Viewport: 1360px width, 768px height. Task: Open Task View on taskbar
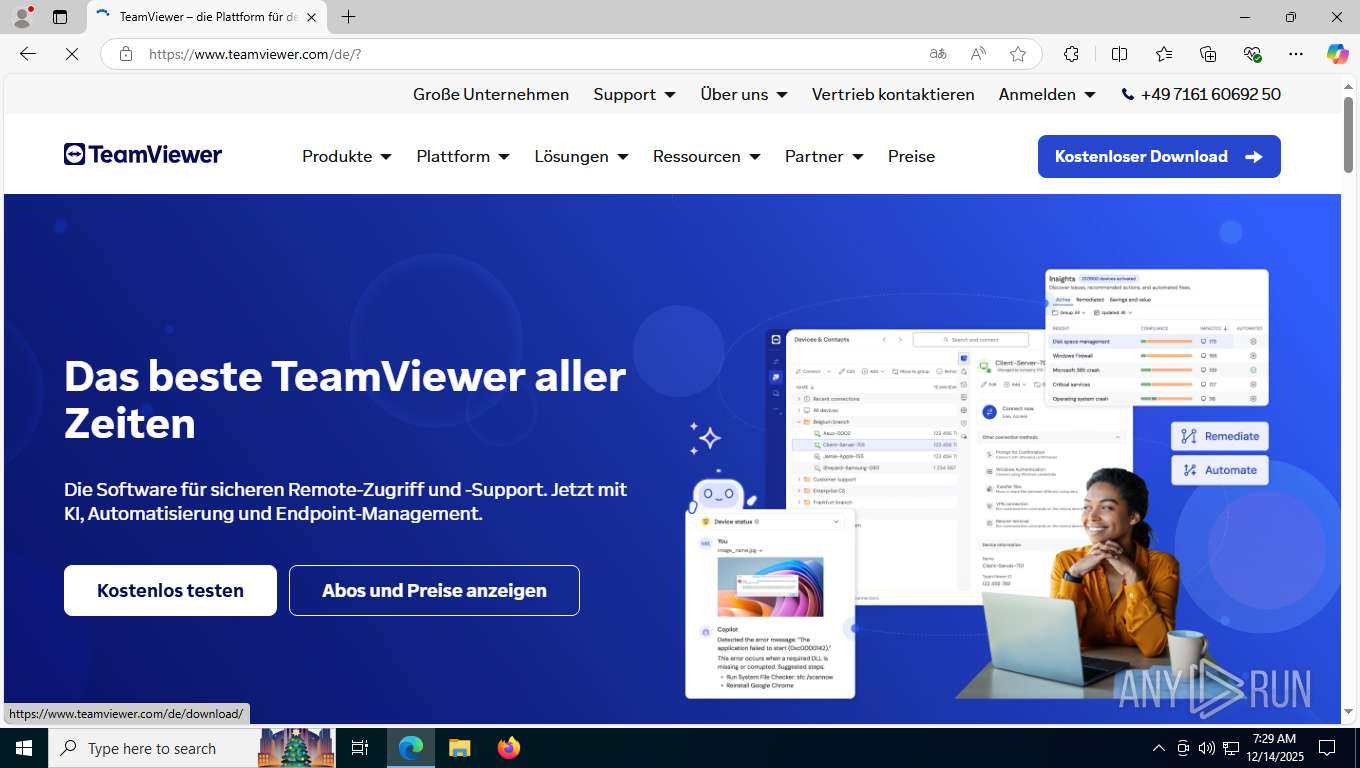360,748
